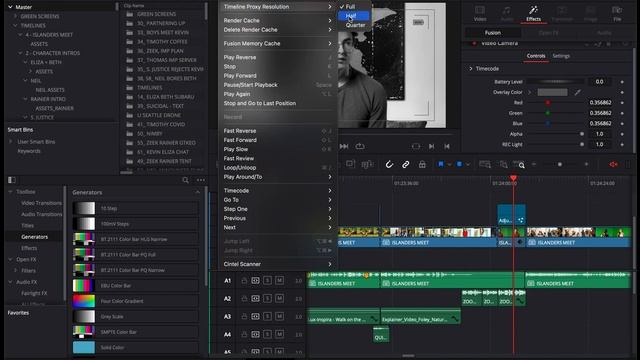Viewport: 640px width, 360px height.
Task: Open the Effects wand tab in Inspector
Action: pos(533,10)
